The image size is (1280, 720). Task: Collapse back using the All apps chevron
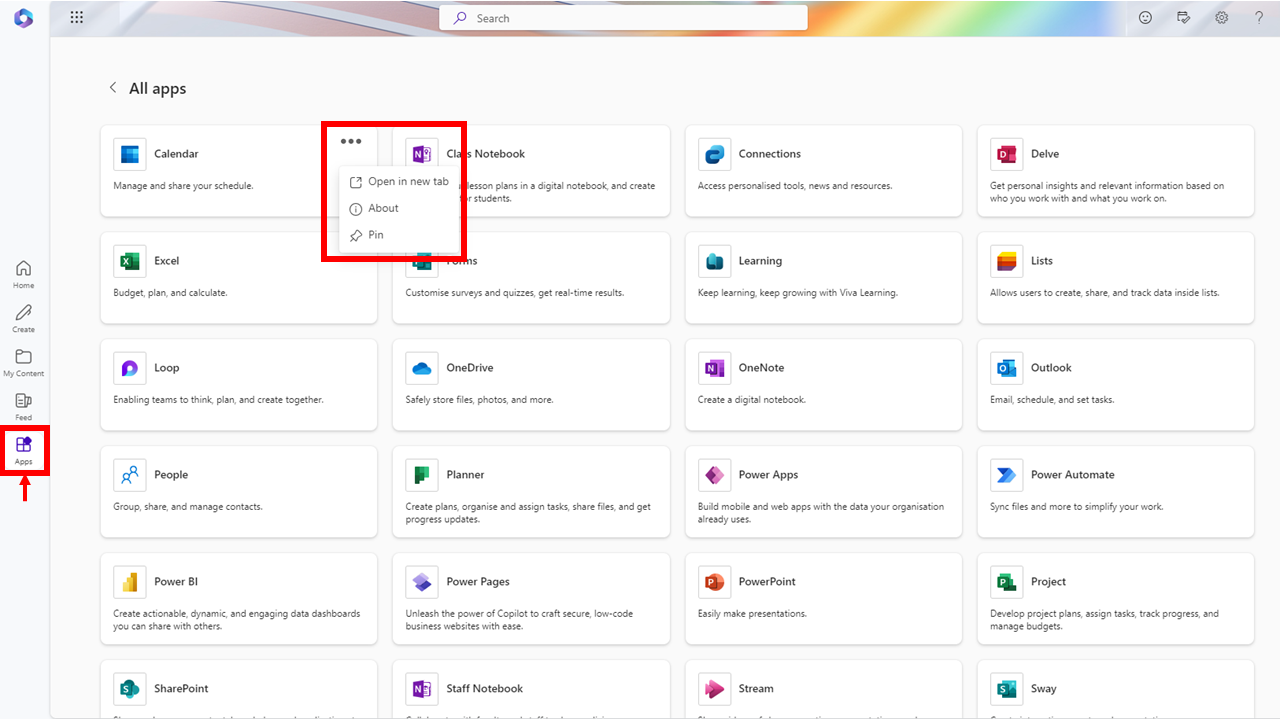113,87
